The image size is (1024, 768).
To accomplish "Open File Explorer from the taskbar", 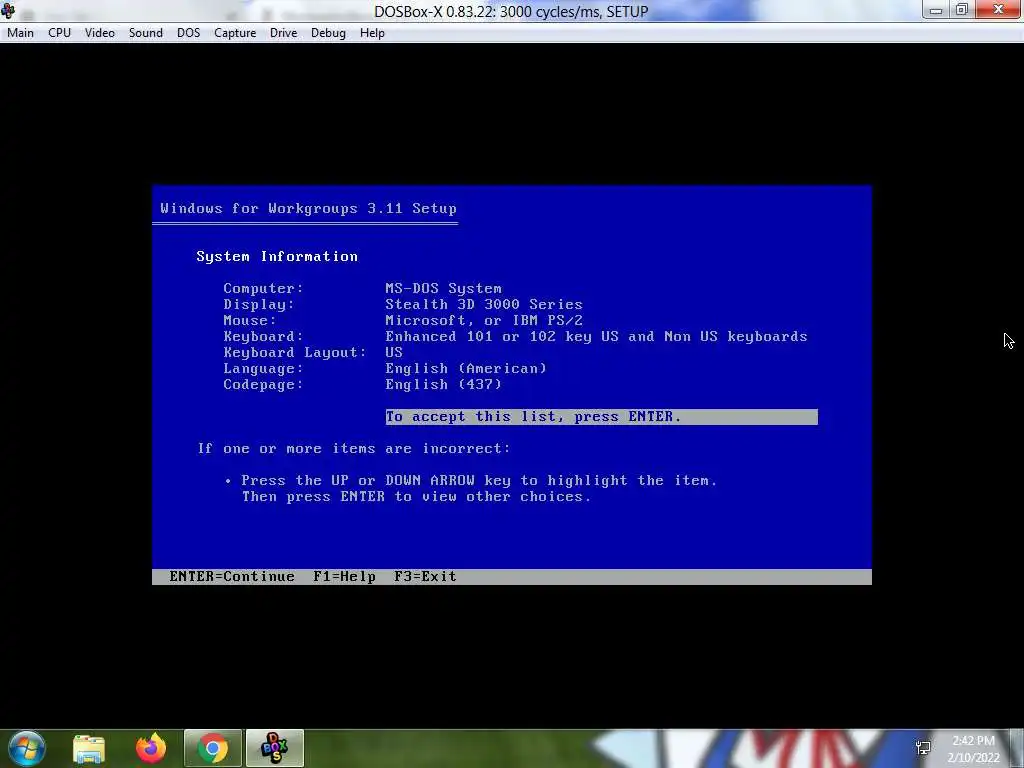I will [x=89, y=748].
